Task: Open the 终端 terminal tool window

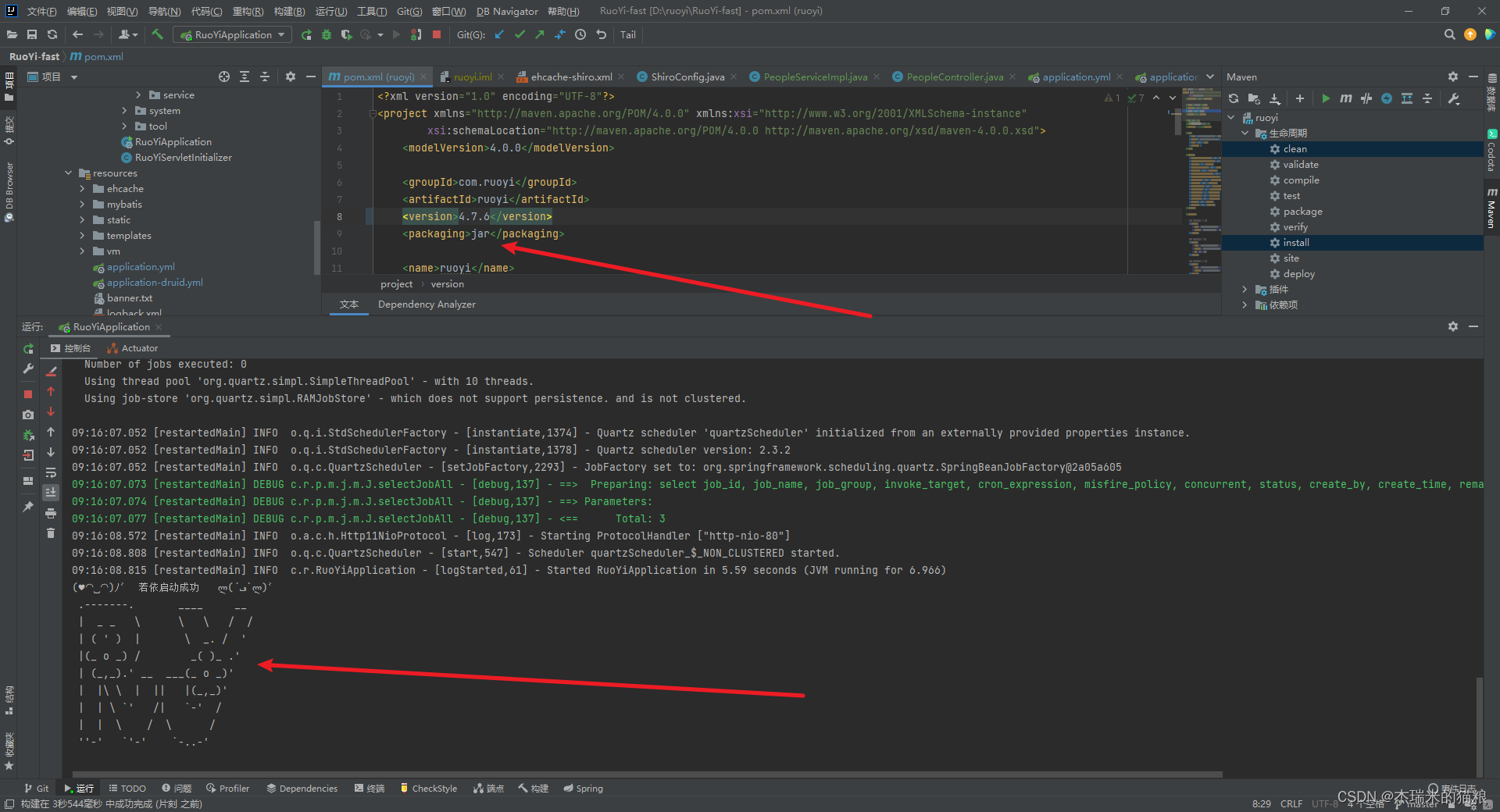Action: 370,789
